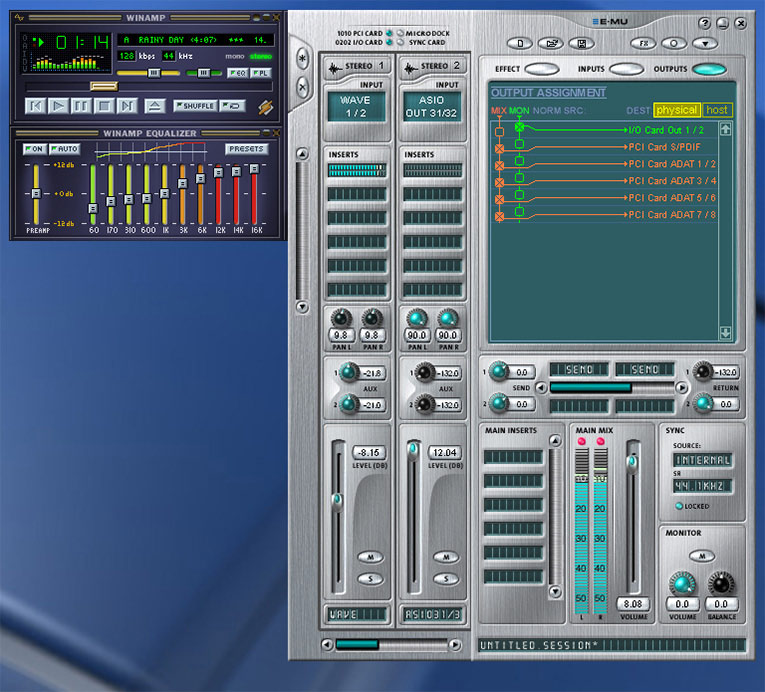Click the Monitor mute M button

701,556
